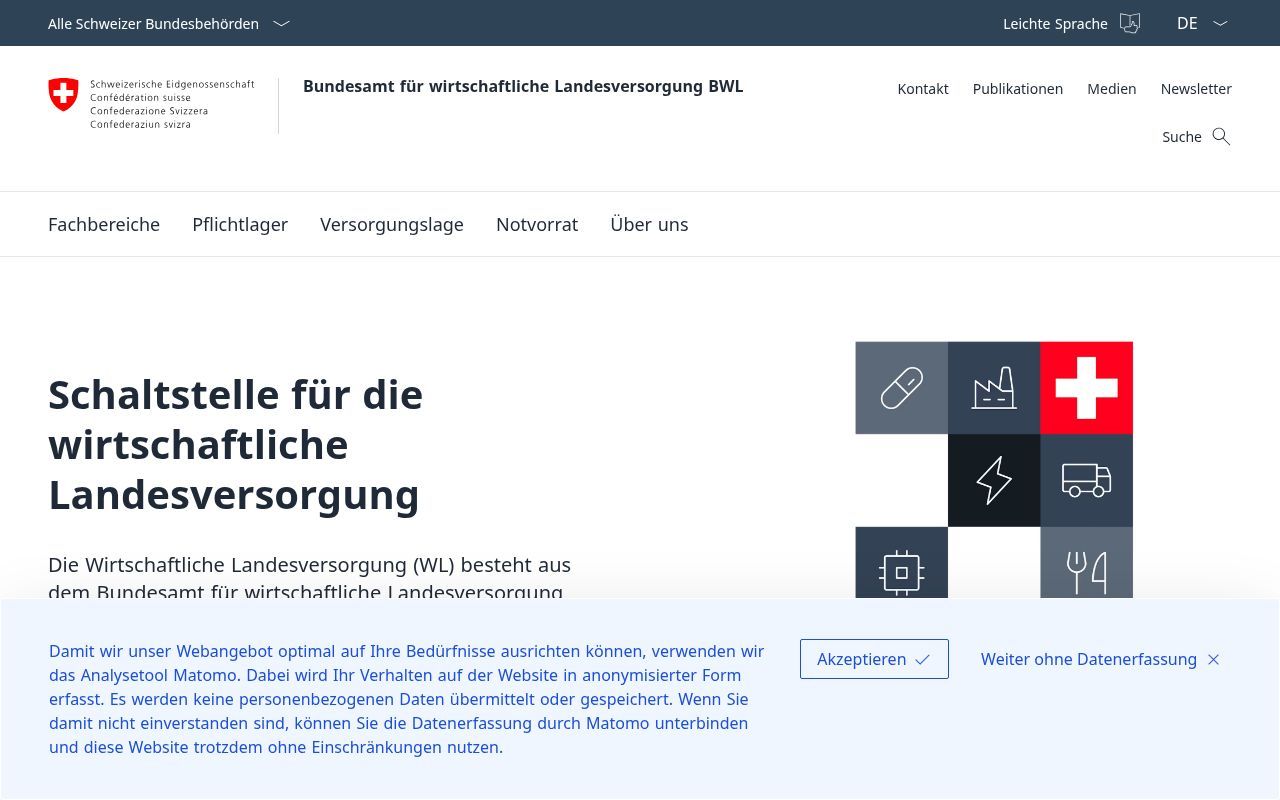Screen dimensions: 1280x800
Task: Open the DE language dropdown
Action: pyautogui.click(x=1202, y=23)
